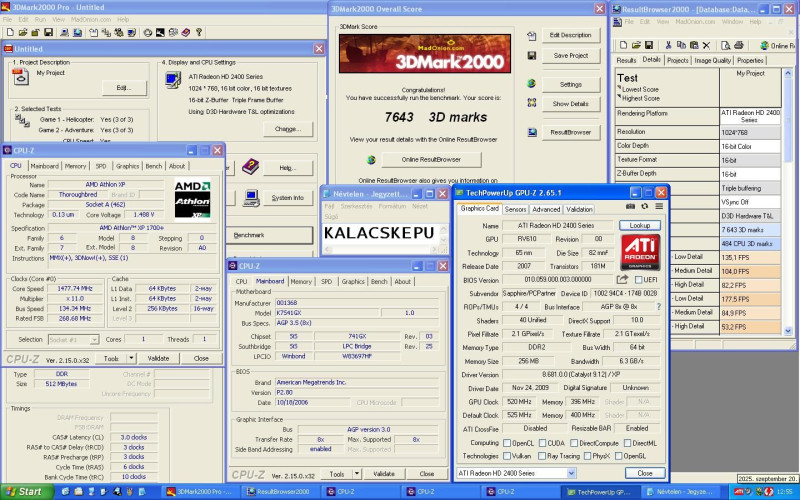Open the Tools dropdown arrow in CPU-Z Mainboard window

click(x=357, y=473)
